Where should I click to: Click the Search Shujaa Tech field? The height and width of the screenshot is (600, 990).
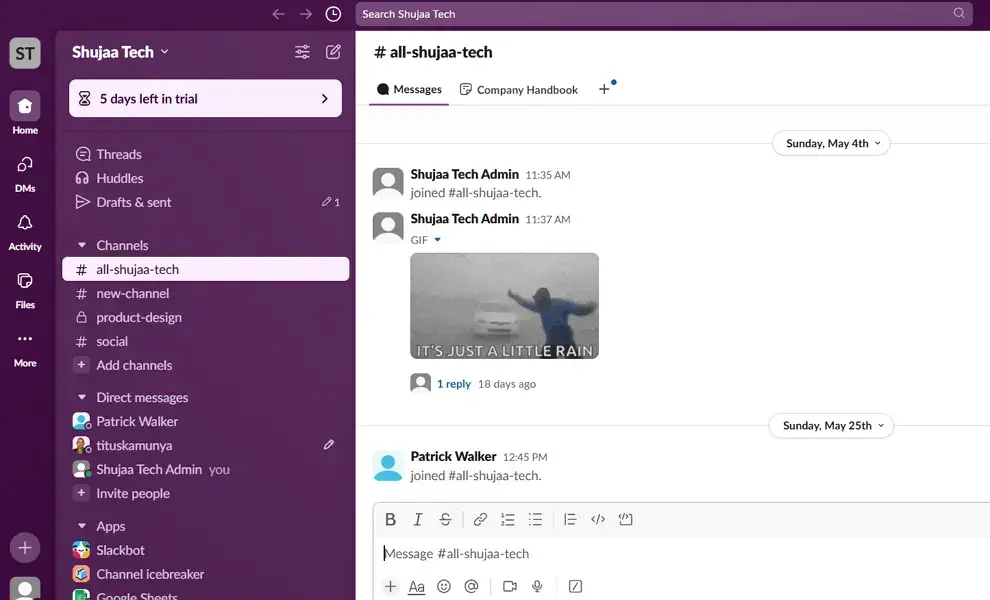tap(664, 14)
